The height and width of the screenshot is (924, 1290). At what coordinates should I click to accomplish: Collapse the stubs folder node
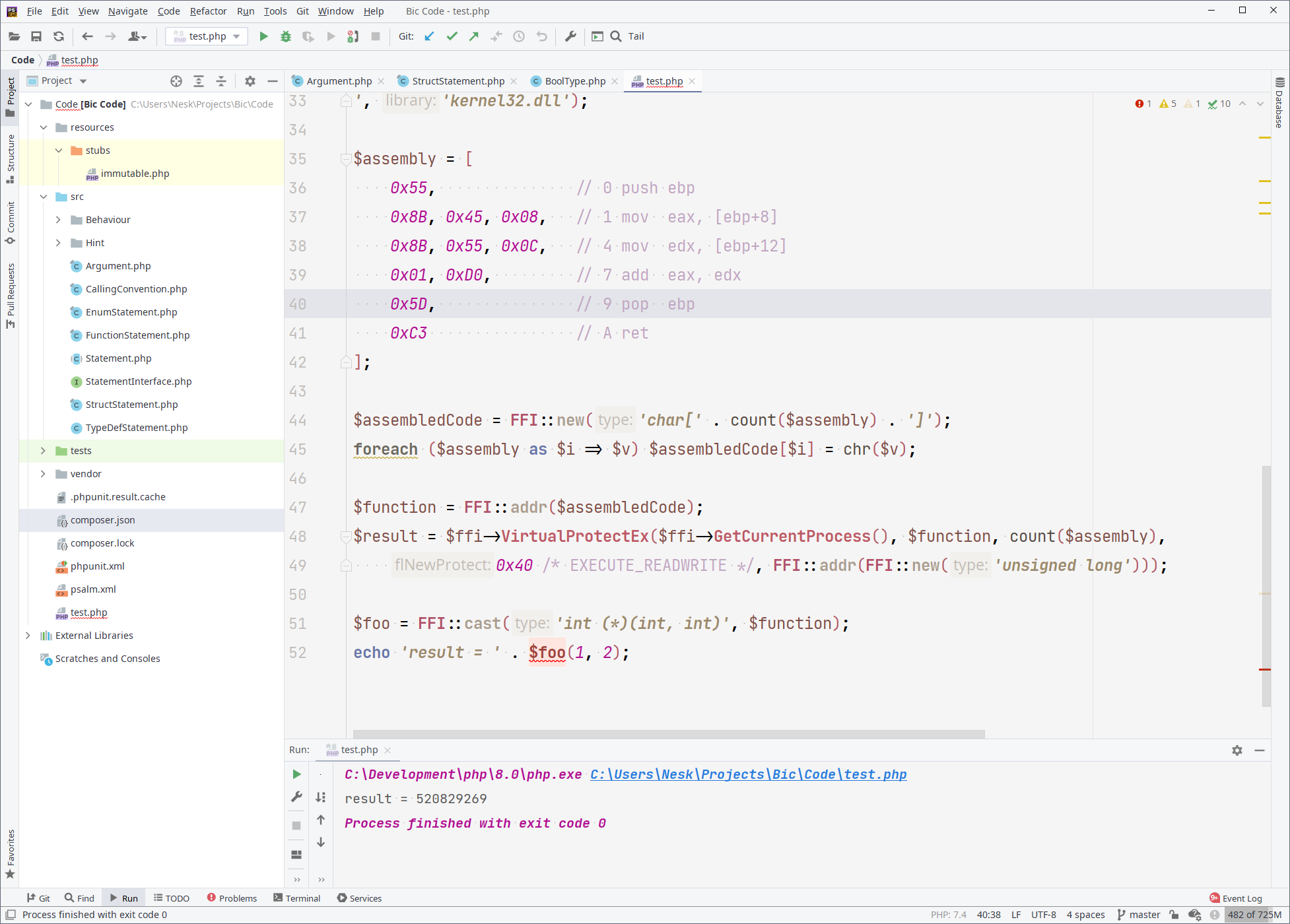click(58, 150)
